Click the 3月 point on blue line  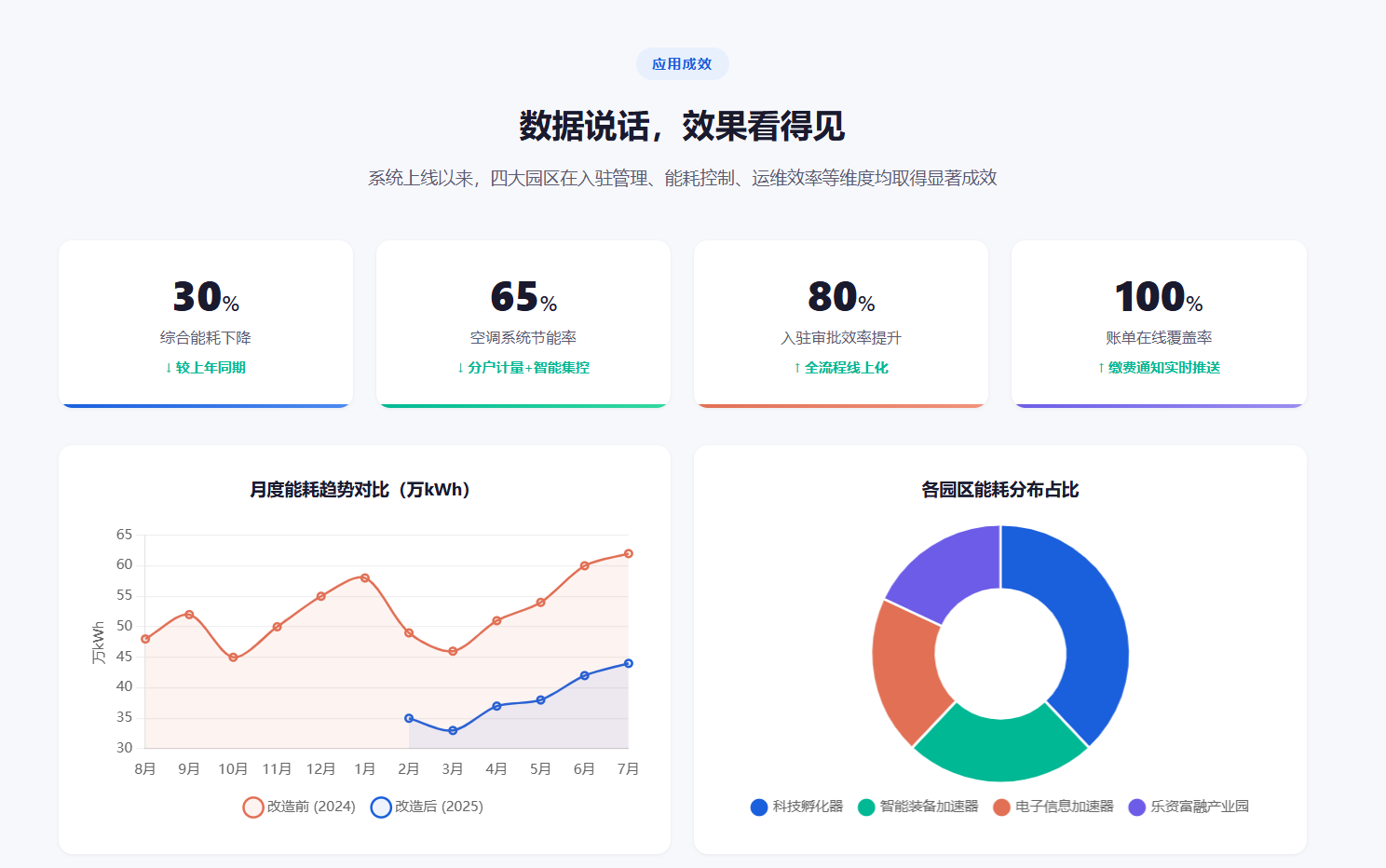(x=453, y=731)
